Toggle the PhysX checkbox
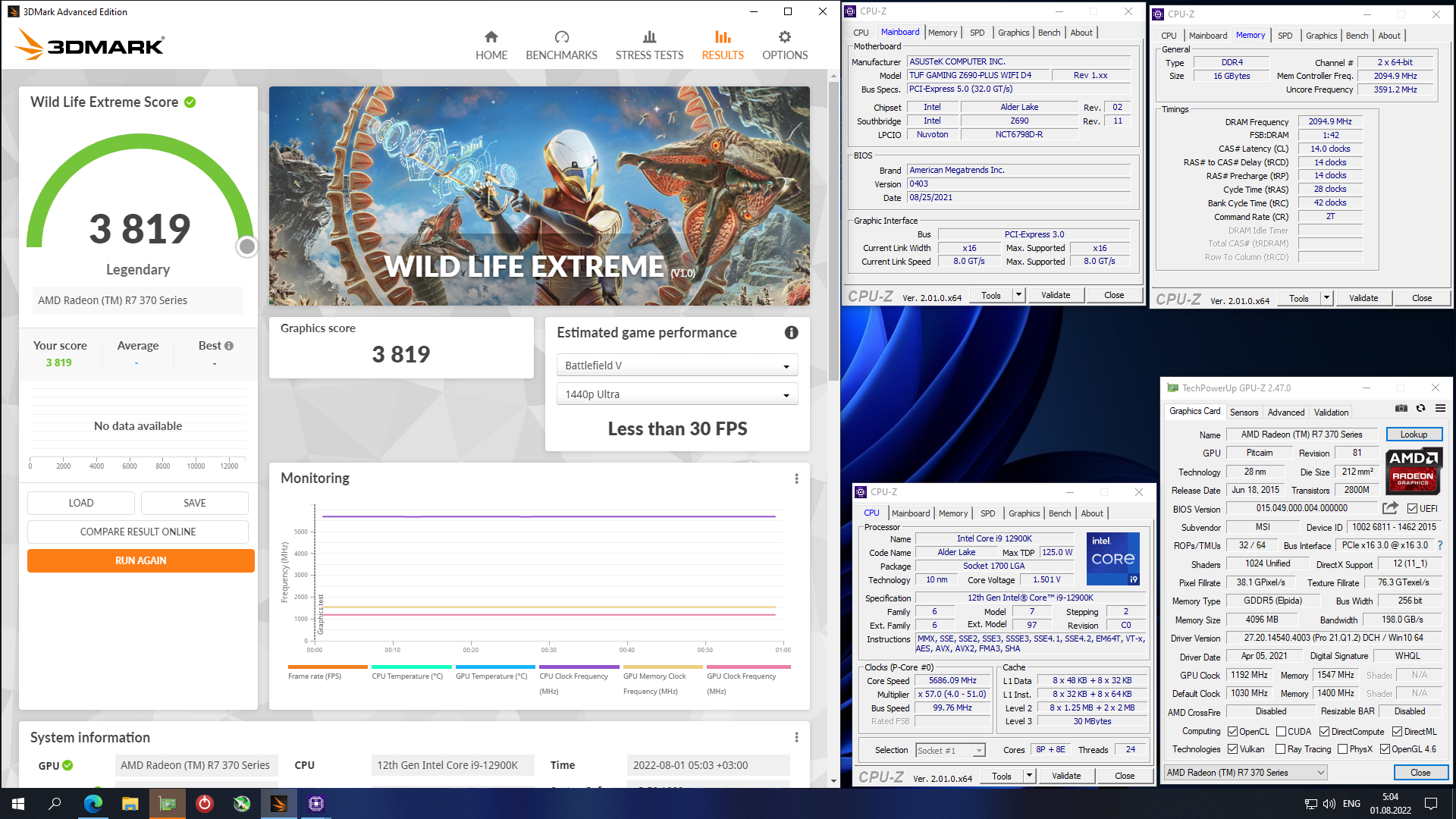Viewport: 1456px width, 819px height. (x=1342, y=749)
